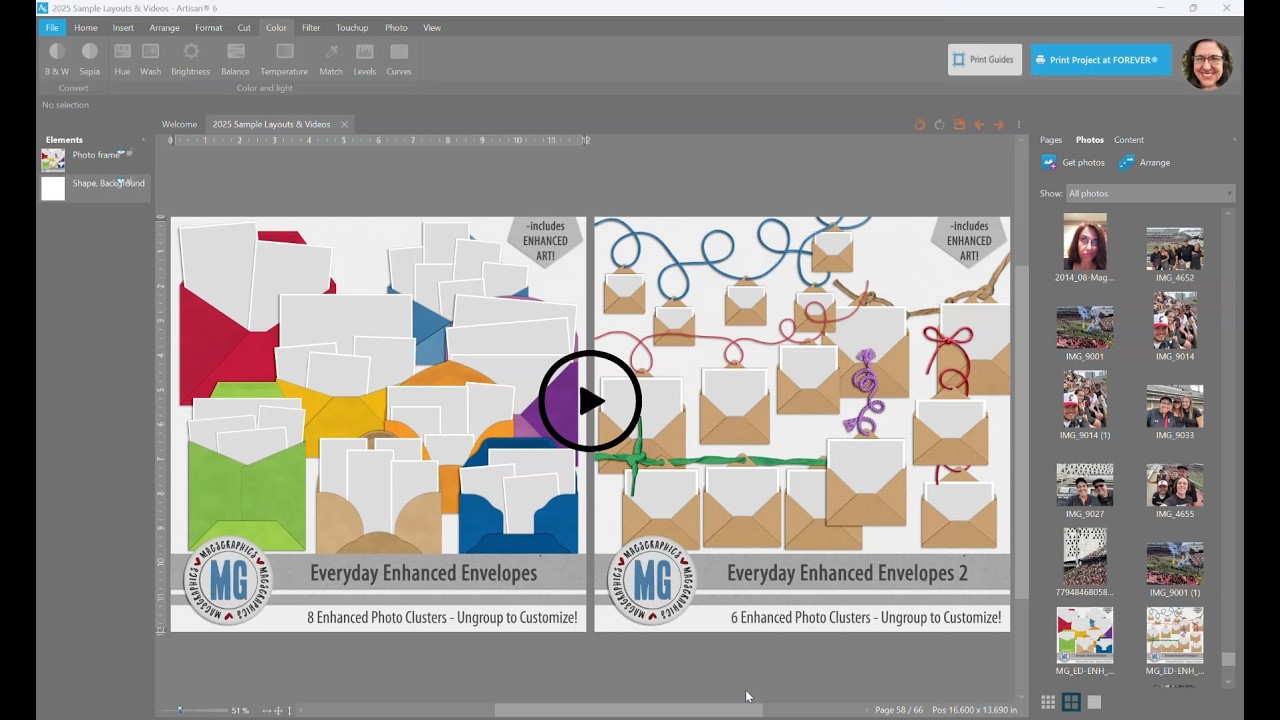
Task: Open the Brightness adjustment
Action: [x=191, y=60]
